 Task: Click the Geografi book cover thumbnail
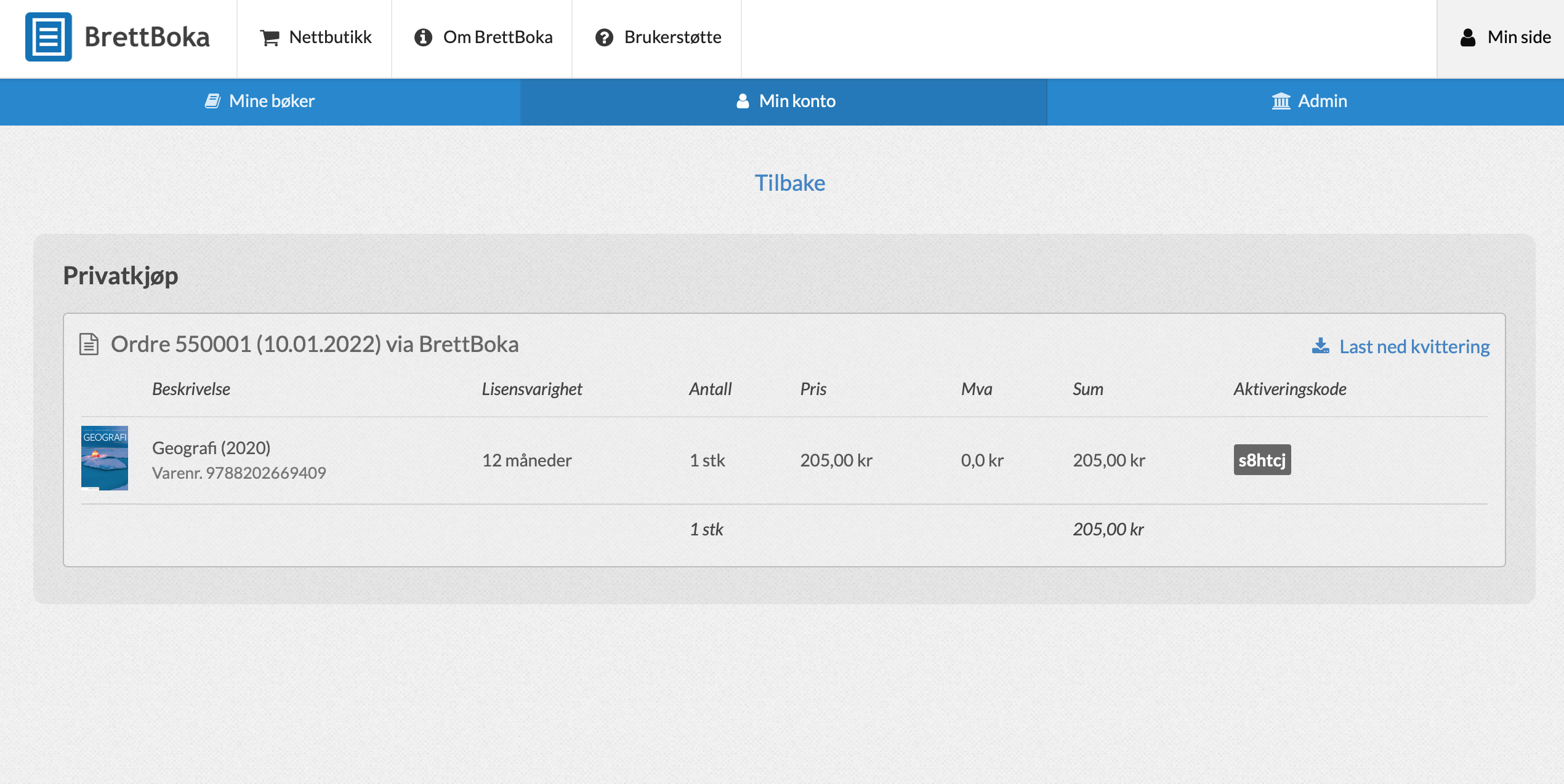point(105,458)
